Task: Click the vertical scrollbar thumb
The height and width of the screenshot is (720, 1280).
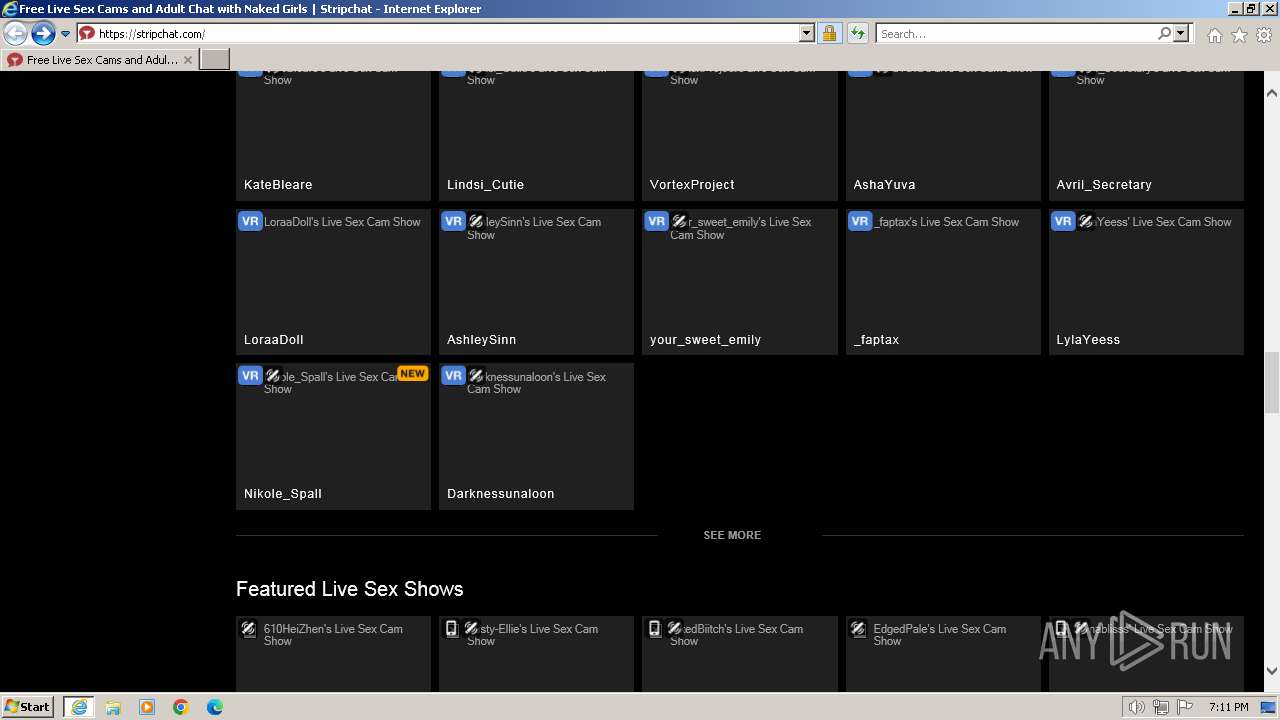Action: pos(1272,382)
